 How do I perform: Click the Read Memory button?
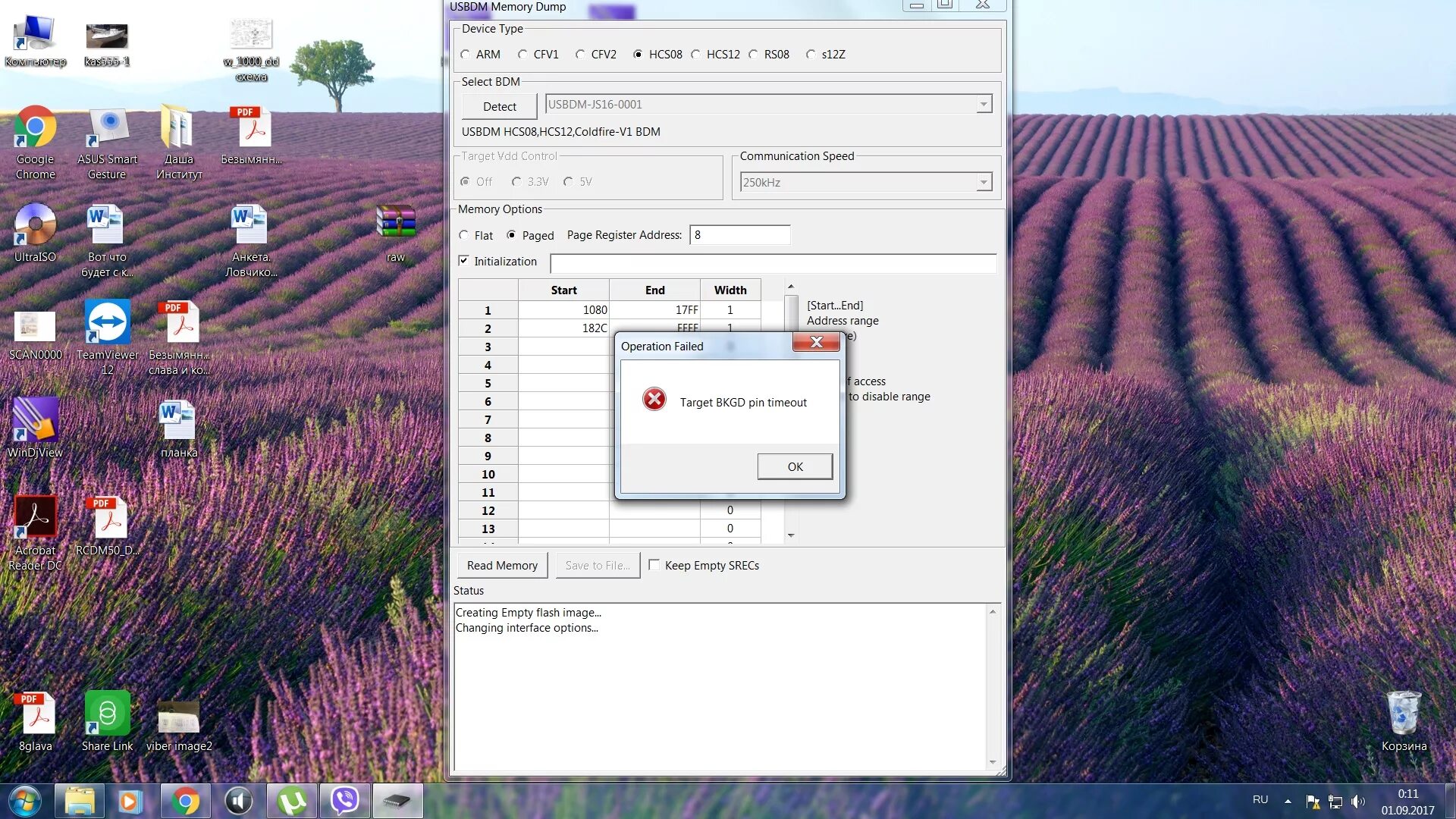pos(502,566)
